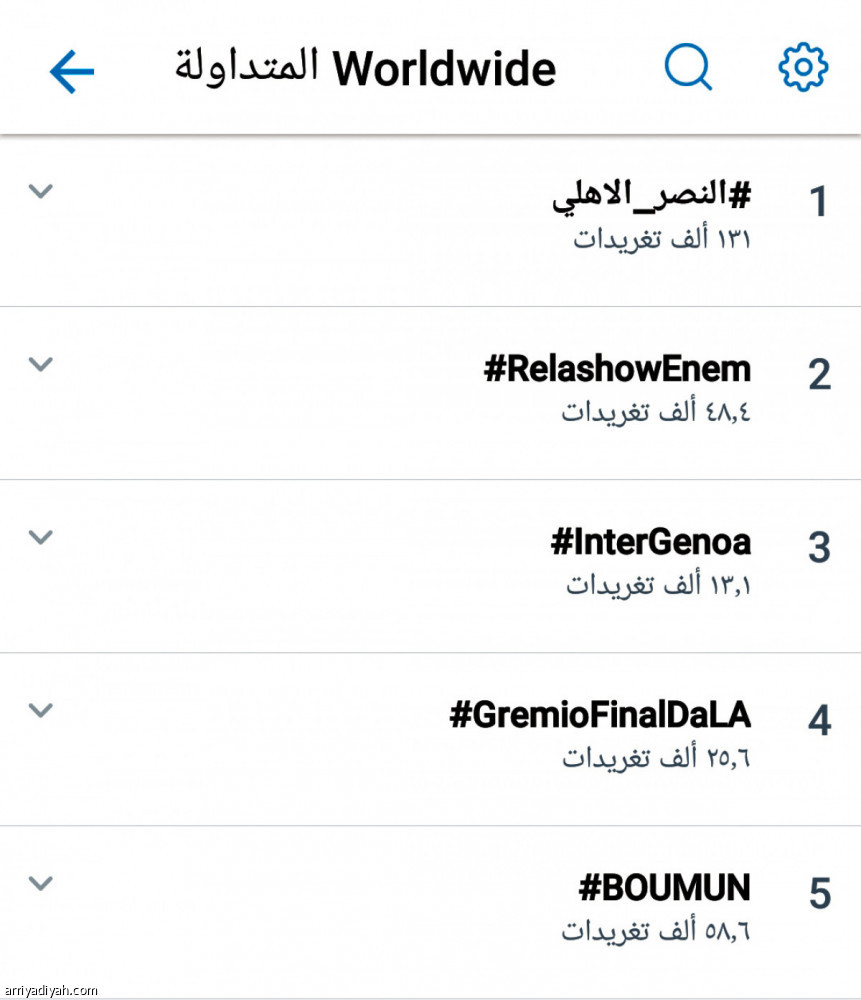Open the #GremioFinalDaLA hashtag

(x=600, y=715)
